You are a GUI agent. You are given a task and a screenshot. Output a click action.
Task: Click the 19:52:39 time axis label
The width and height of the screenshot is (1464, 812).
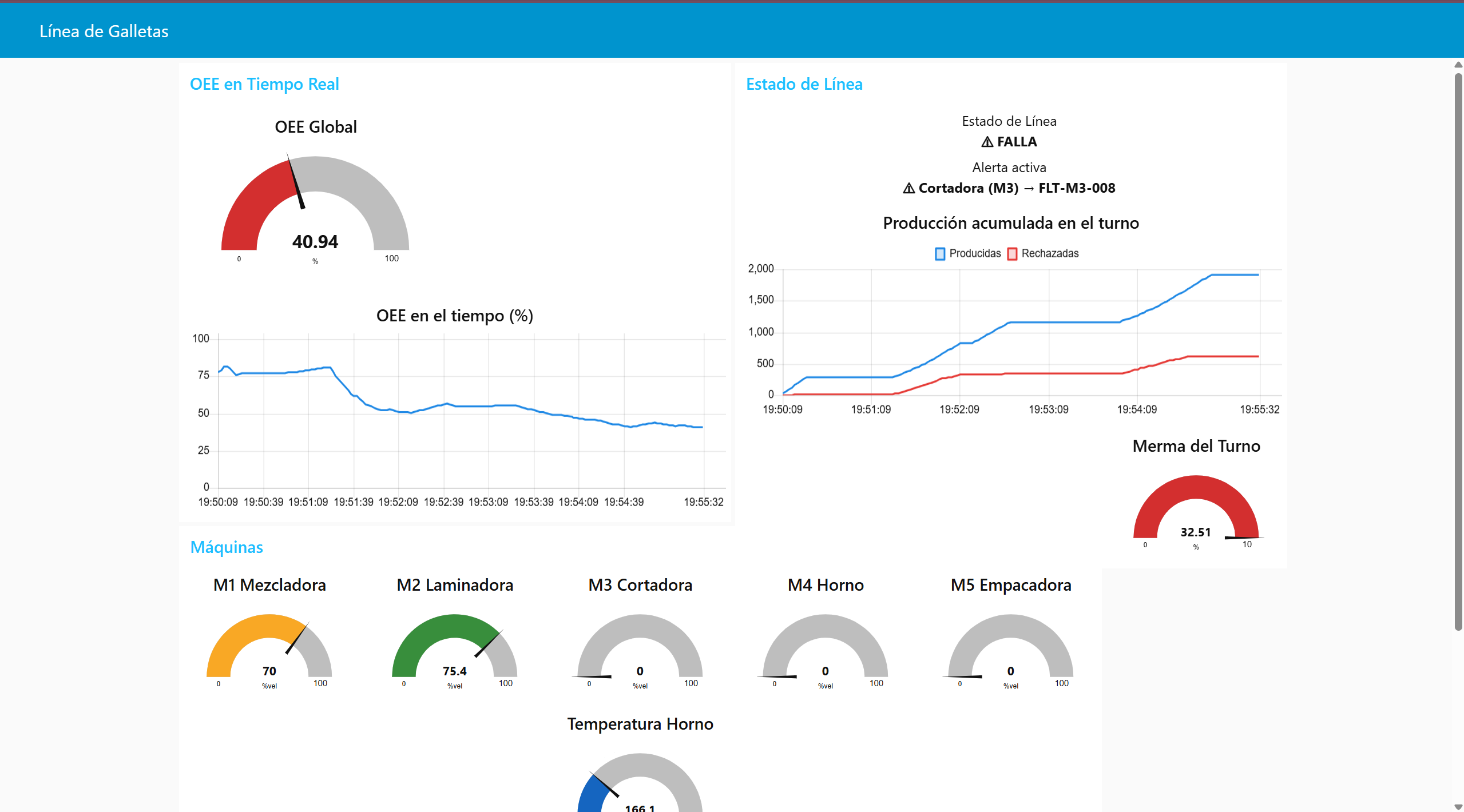pyautogui.click(x=443, y=502)
